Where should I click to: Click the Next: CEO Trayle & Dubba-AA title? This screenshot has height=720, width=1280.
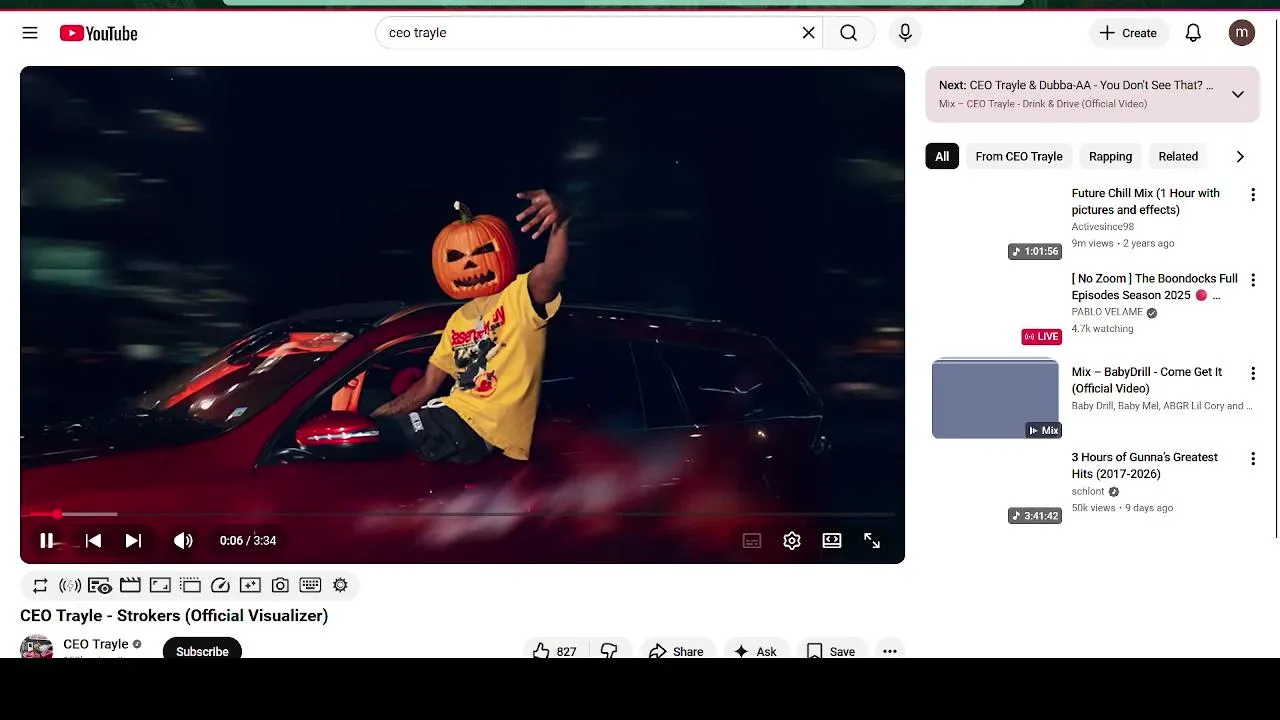(1076, 85)
